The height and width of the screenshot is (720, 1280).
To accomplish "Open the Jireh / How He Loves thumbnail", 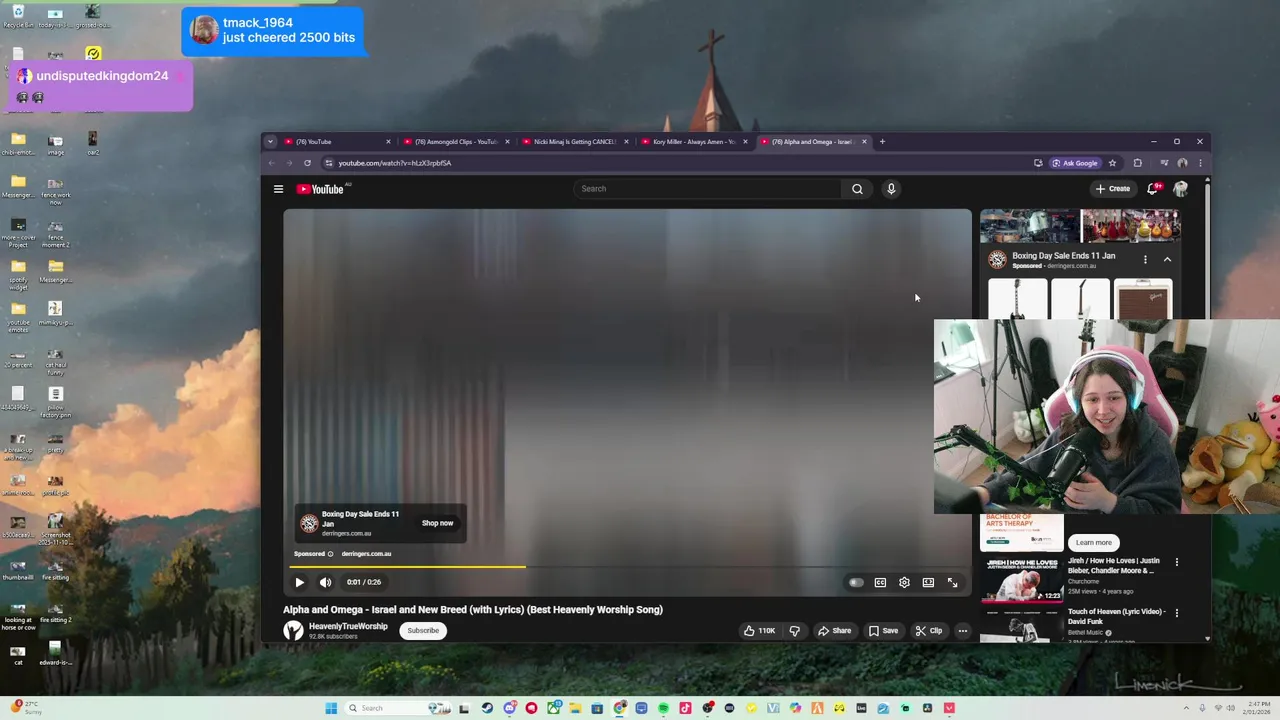I will point(1021,579).
